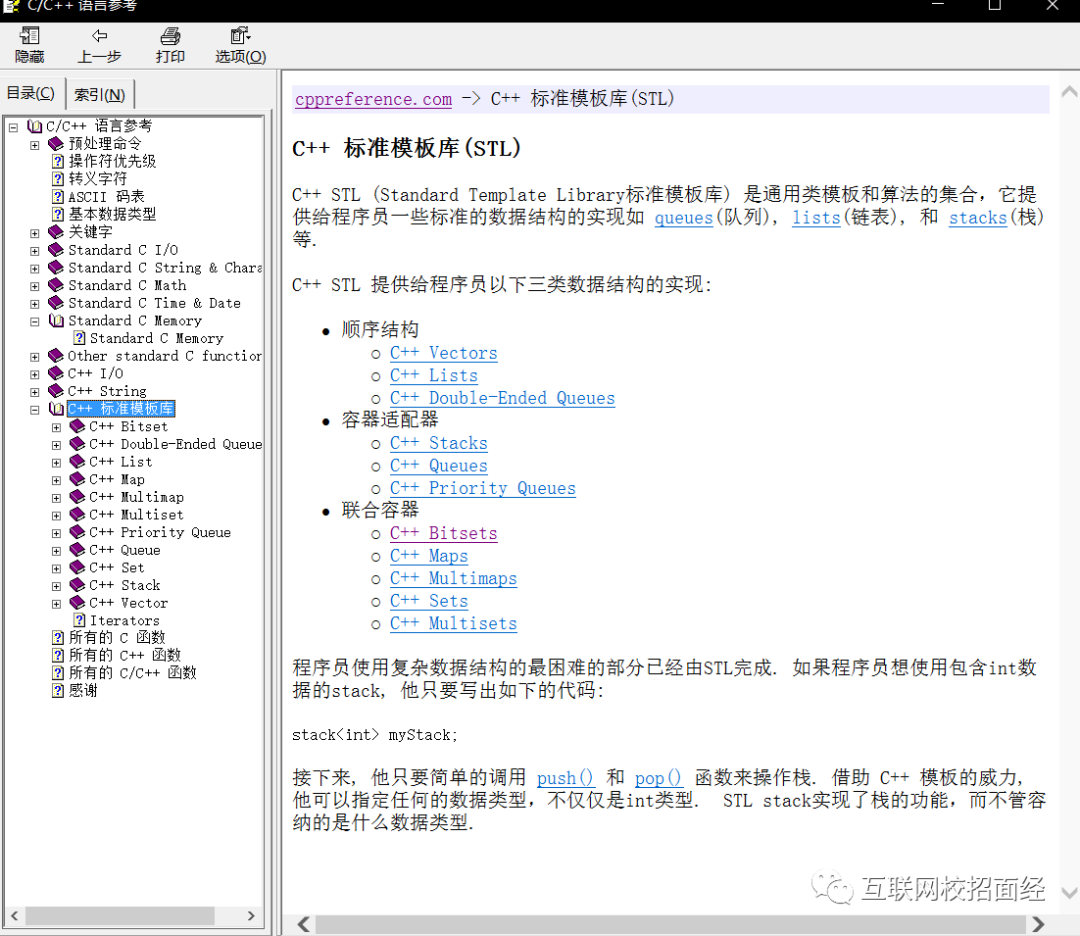Click the book icon beside 預处理命令
This screenshot has height=936, width=1080.
56,144
